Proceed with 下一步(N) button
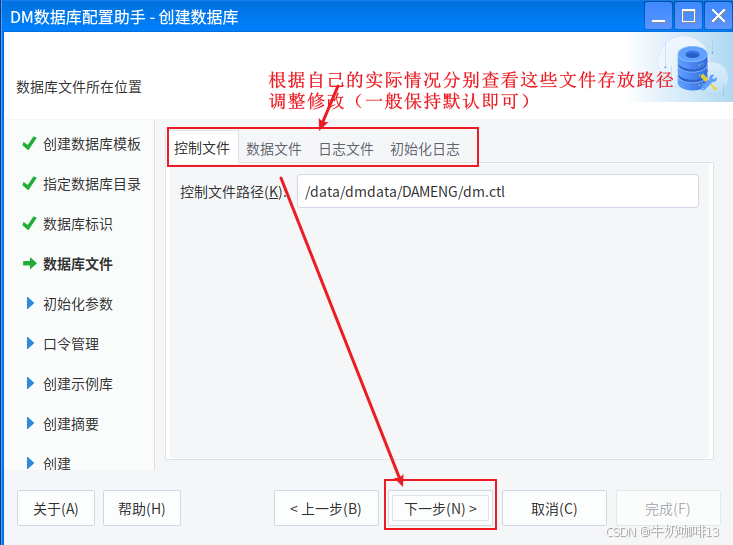 coord(440,508)
